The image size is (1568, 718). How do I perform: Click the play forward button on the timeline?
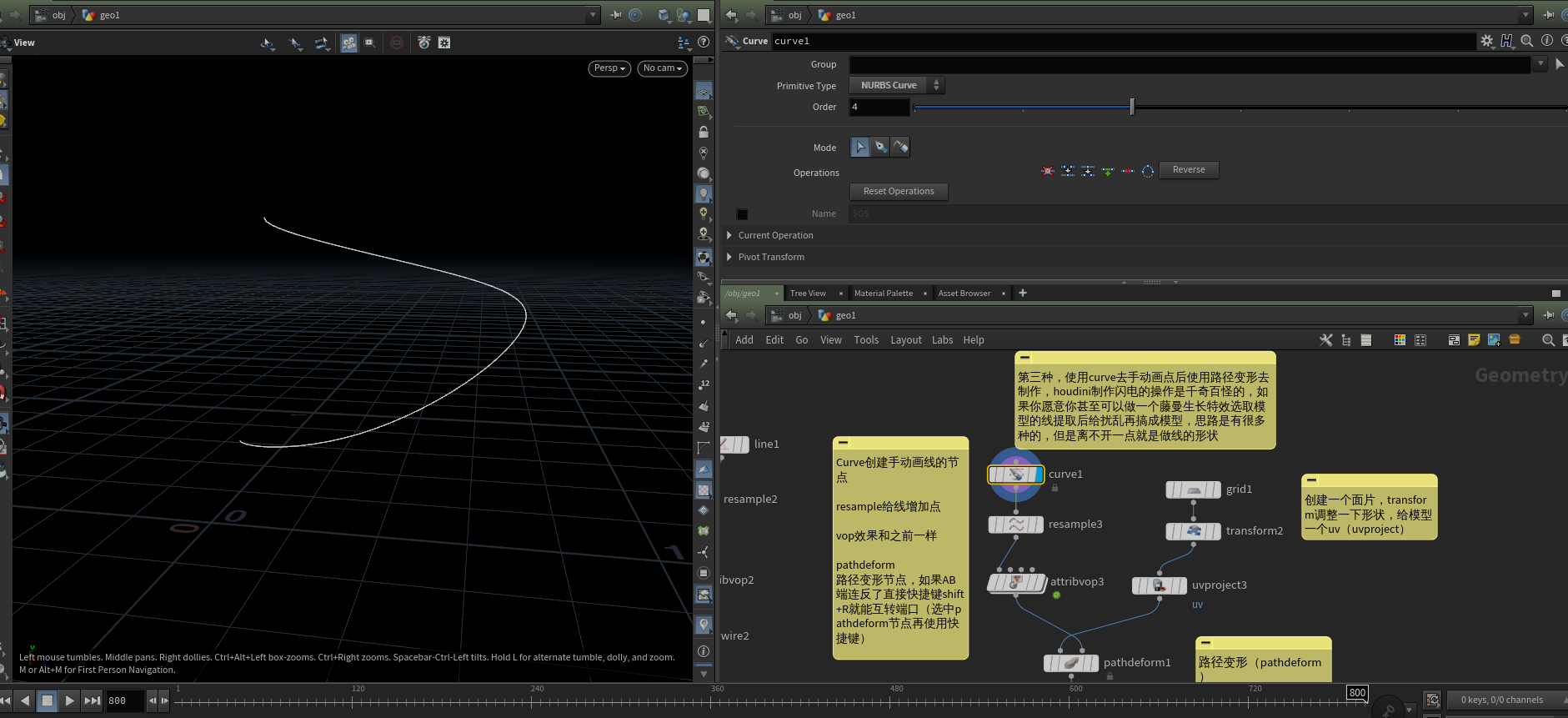[70, 700]
